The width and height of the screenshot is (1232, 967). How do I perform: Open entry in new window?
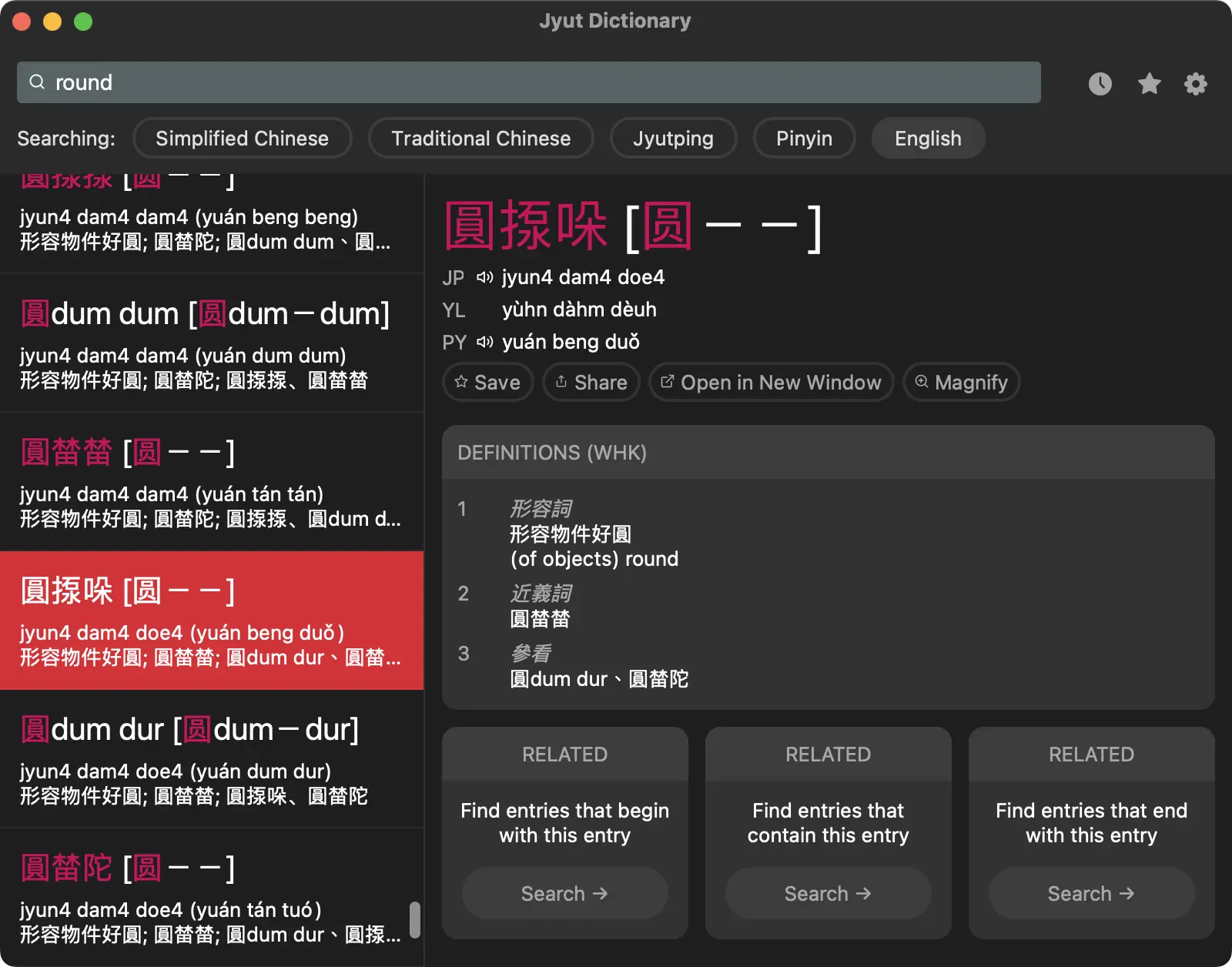click(772, 382)
